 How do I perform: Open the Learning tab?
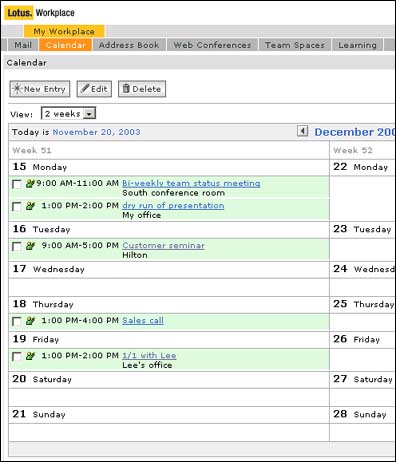(357, 45)
